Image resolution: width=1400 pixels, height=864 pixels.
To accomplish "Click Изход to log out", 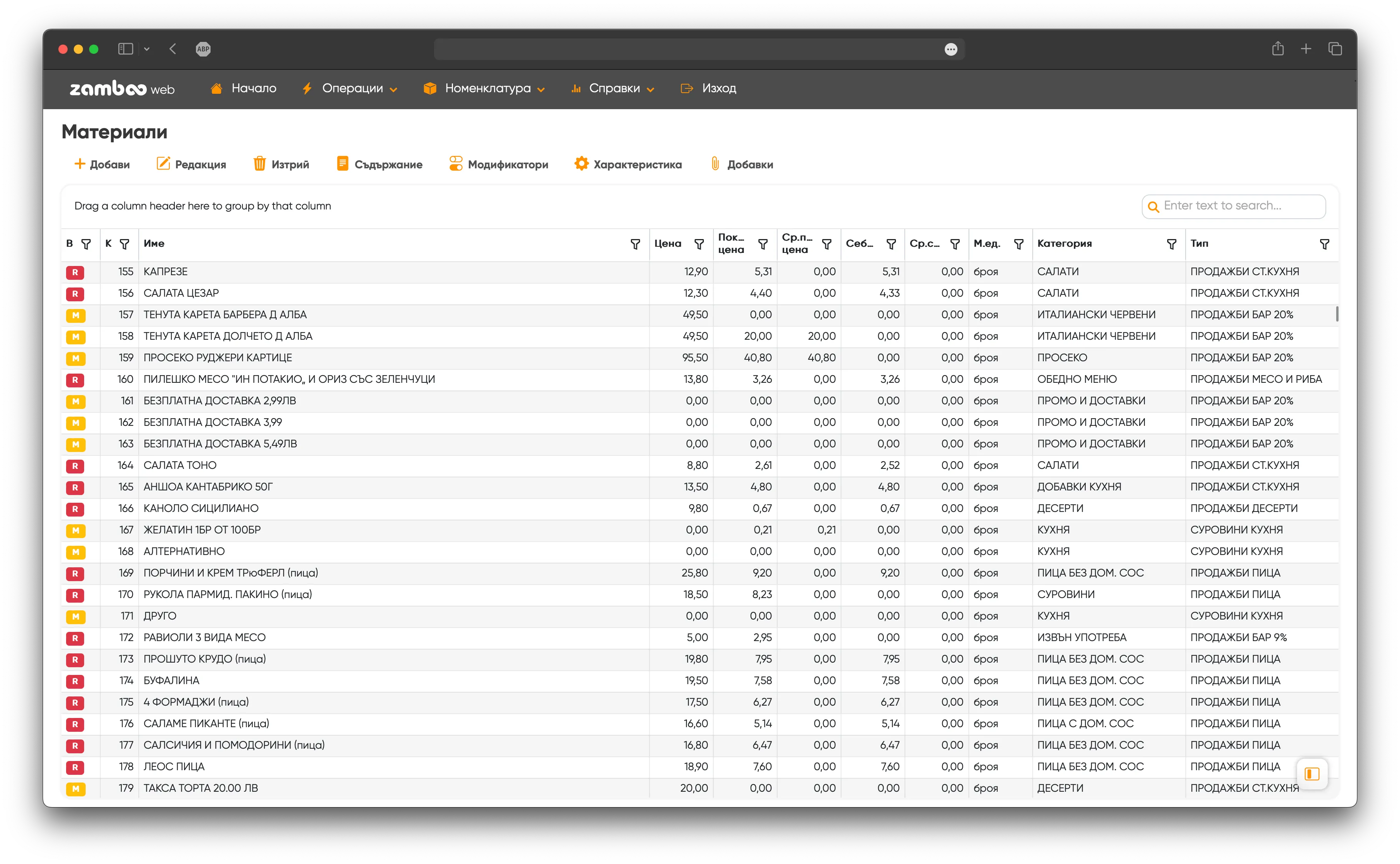I will 718,88.
